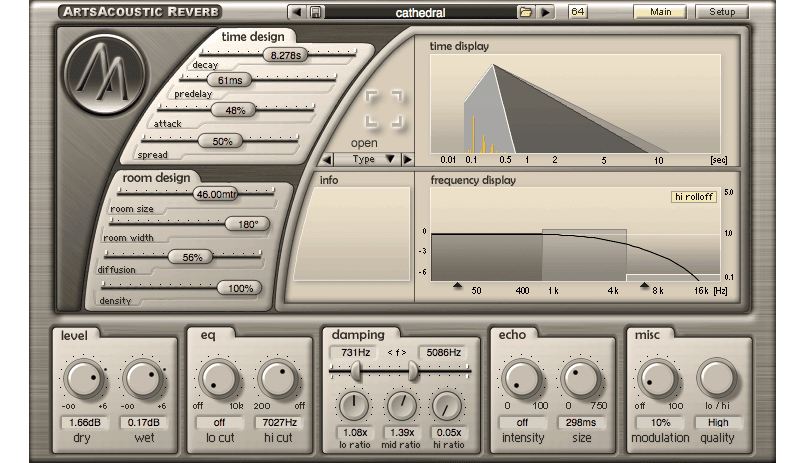
Task: Click the high frequency marker triangle near 8k
Action: (644, 285)
